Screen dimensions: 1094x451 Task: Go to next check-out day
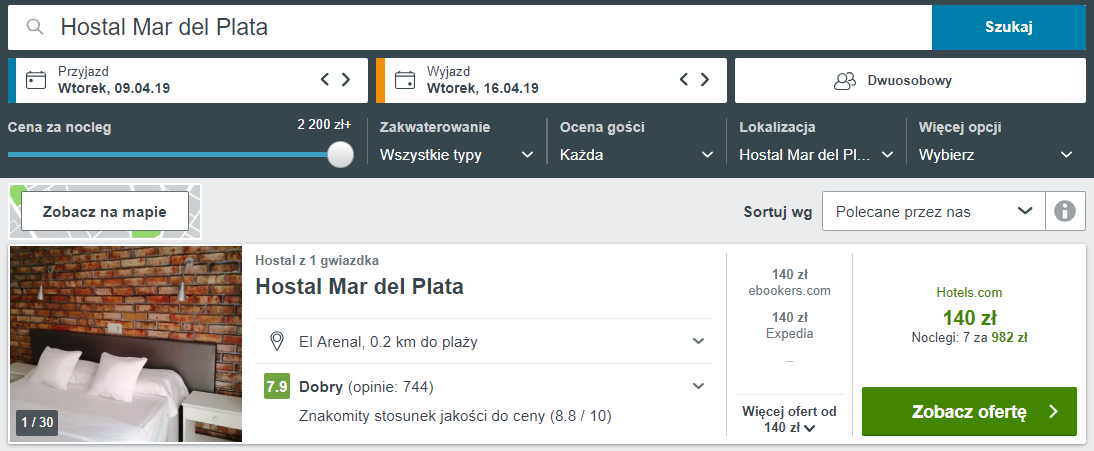click(705, 80)
